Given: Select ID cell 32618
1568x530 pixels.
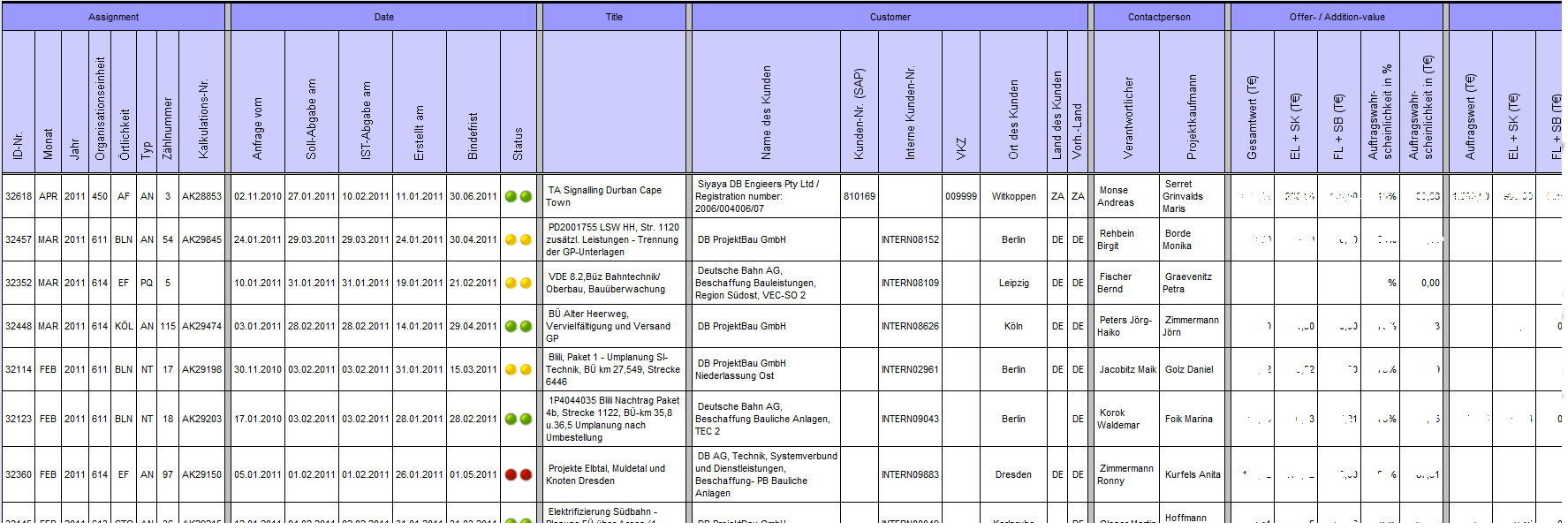Looking at the screenshot, I should tap(18, 196).
